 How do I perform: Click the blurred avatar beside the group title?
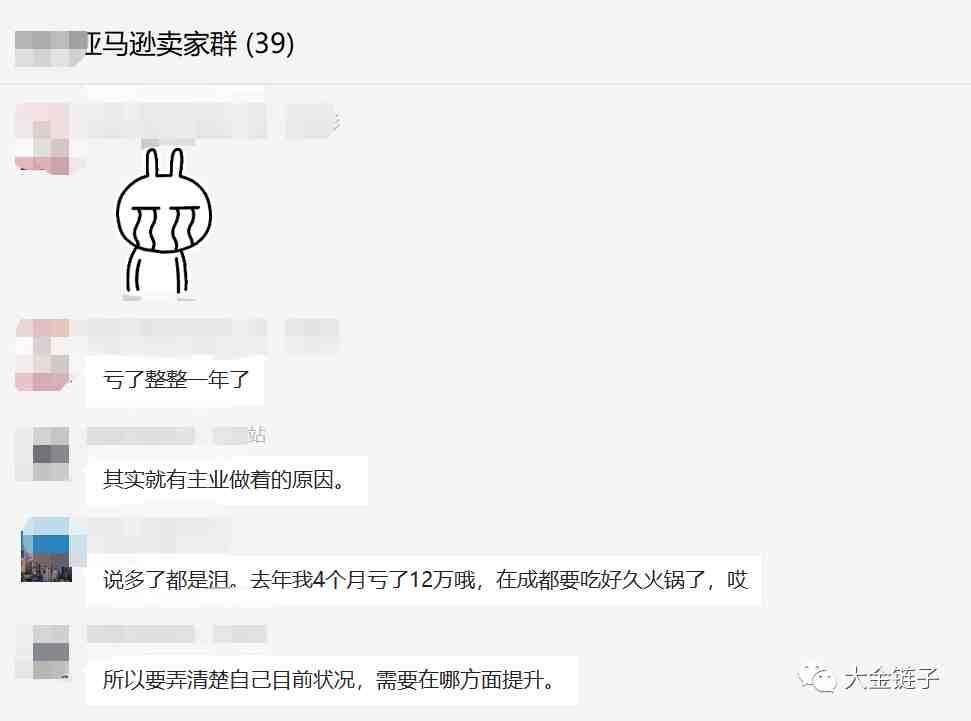click(x=50, y=48)
